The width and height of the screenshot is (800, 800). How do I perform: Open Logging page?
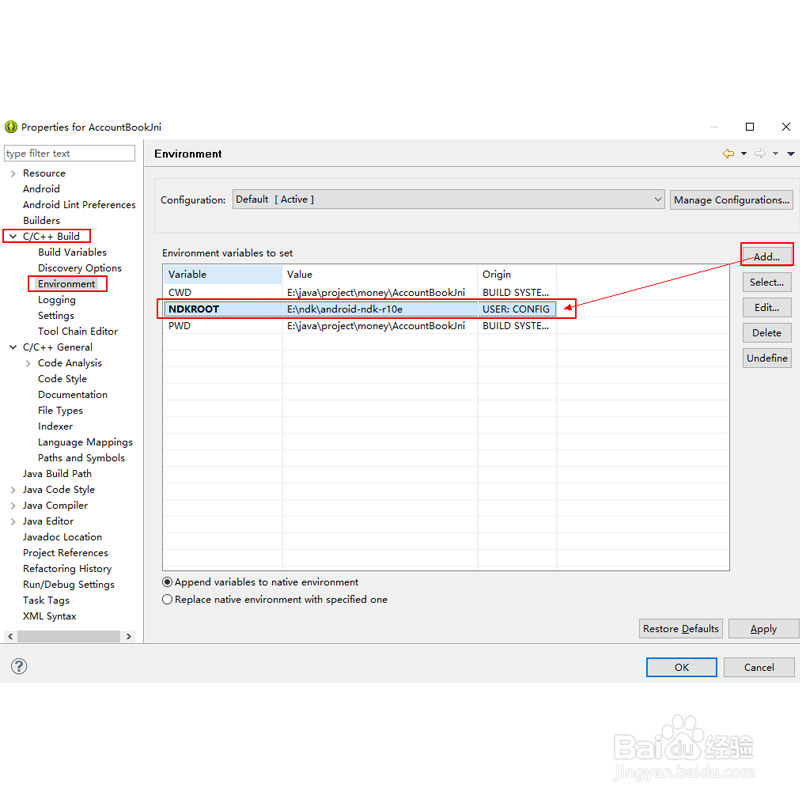point(57,299)
